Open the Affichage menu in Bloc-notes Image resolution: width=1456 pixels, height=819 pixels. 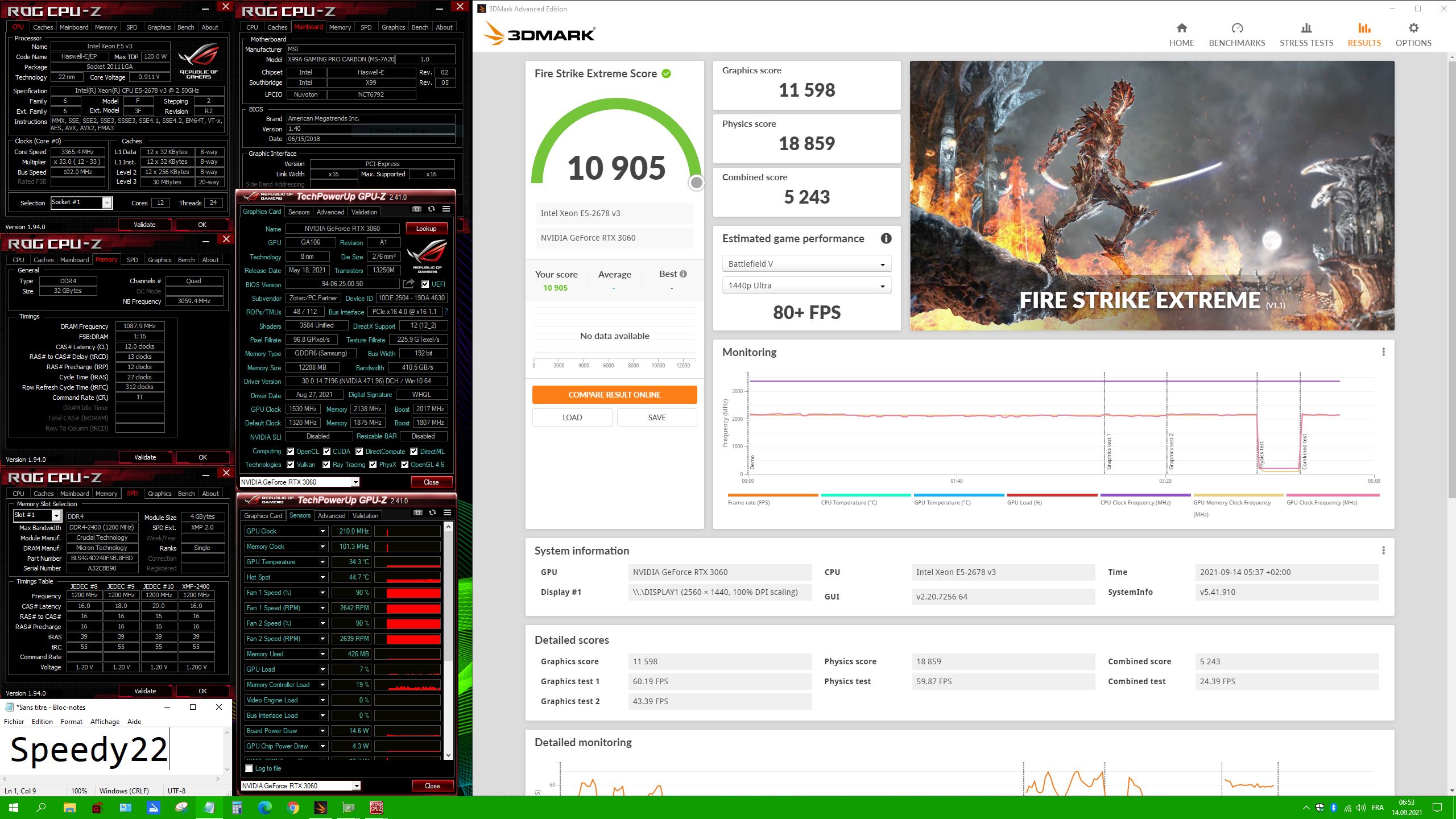coord(105,721)
